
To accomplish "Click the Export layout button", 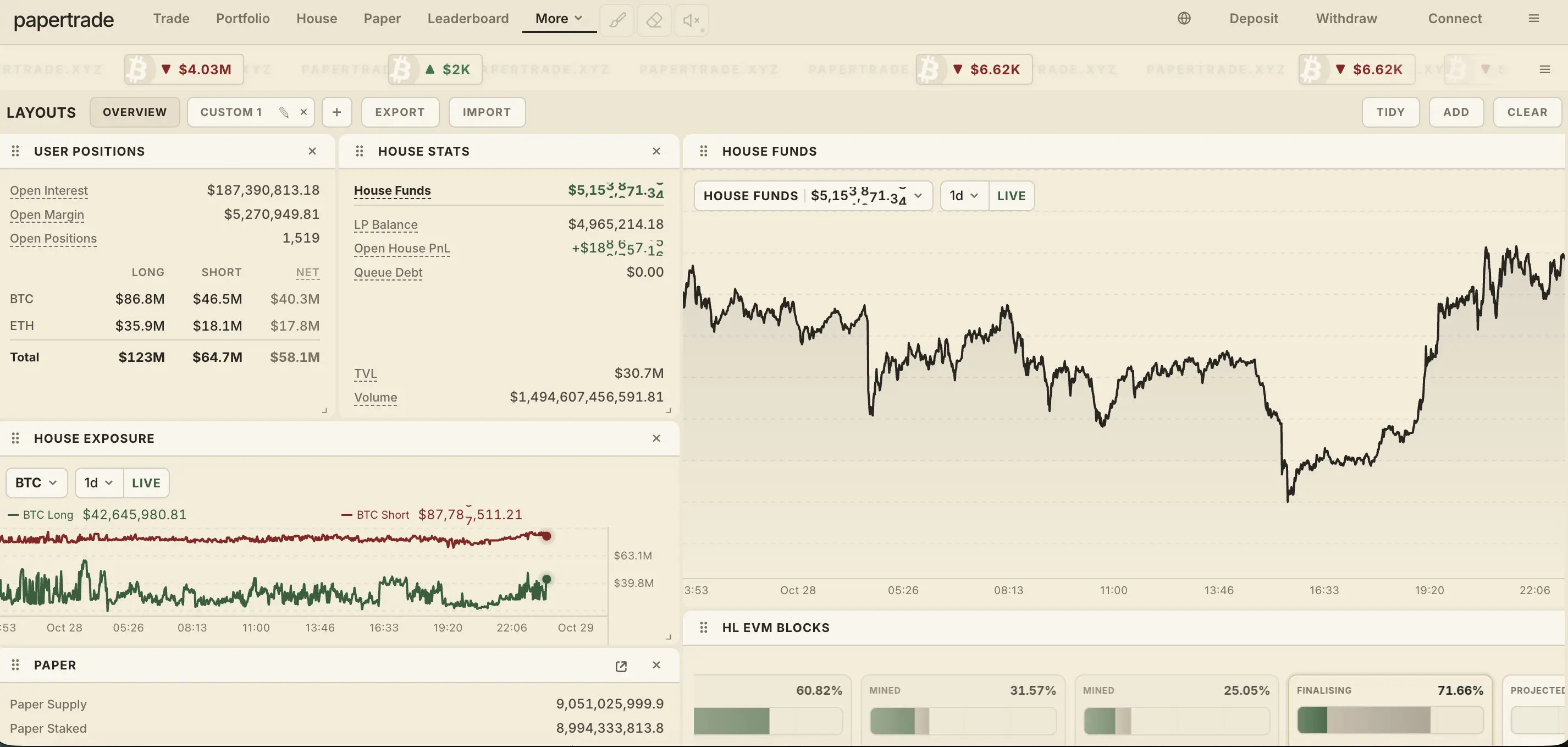I will (400, 112).
